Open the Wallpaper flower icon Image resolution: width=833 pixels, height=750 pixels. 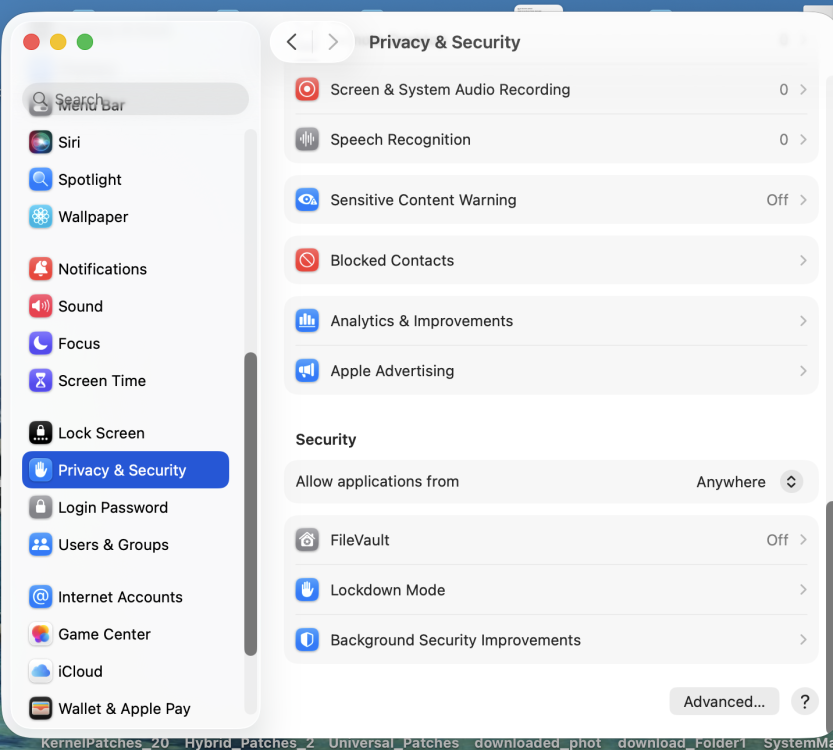click(x=40, y=217)
